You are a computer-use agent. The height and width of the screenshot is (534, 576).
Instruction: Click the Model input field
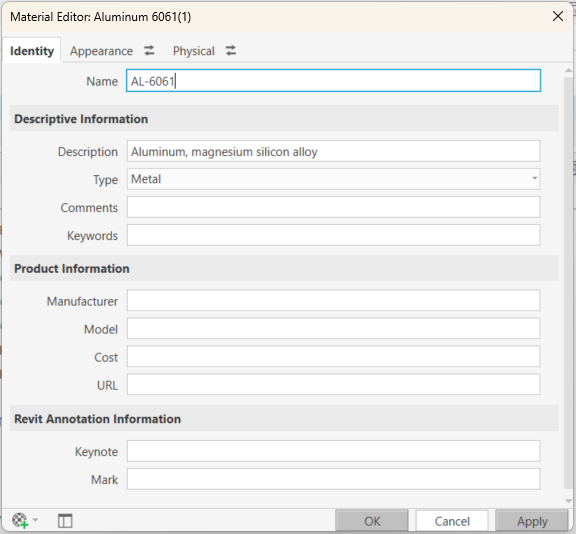(334, 329)
